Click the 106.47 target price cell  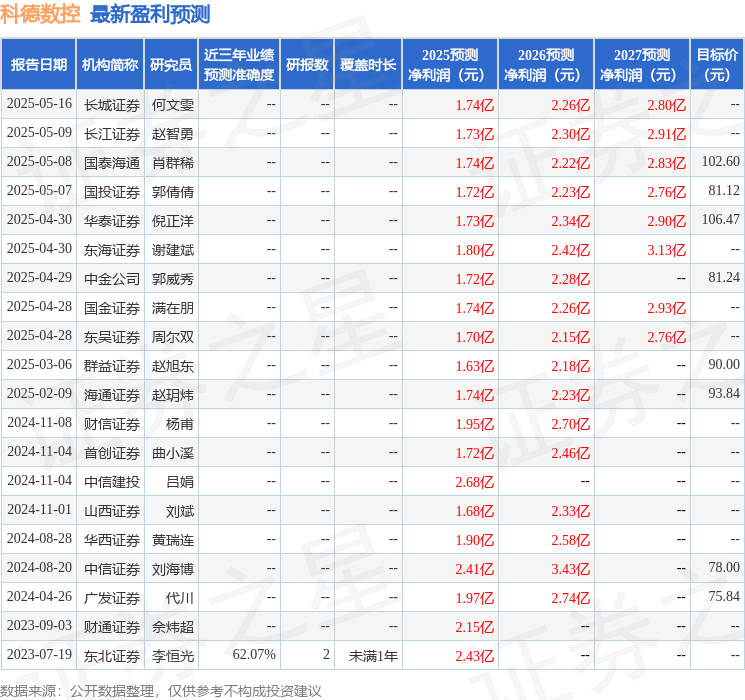(x=720, y=220)
